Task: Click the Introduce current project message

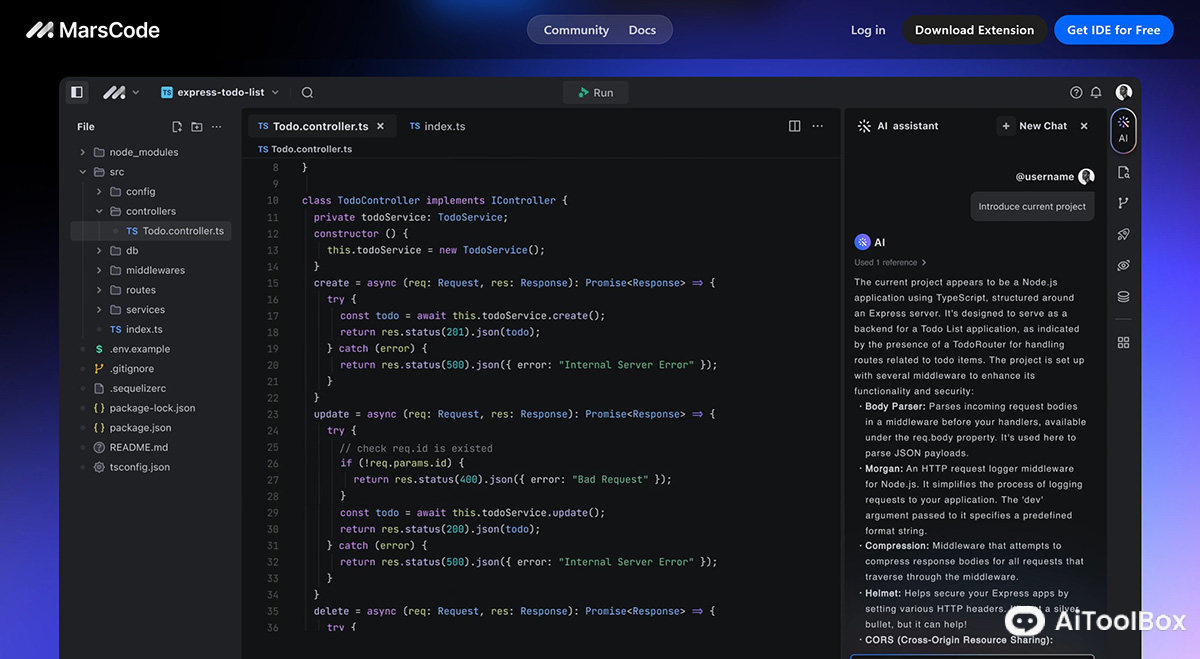Action: point(1032,207)
